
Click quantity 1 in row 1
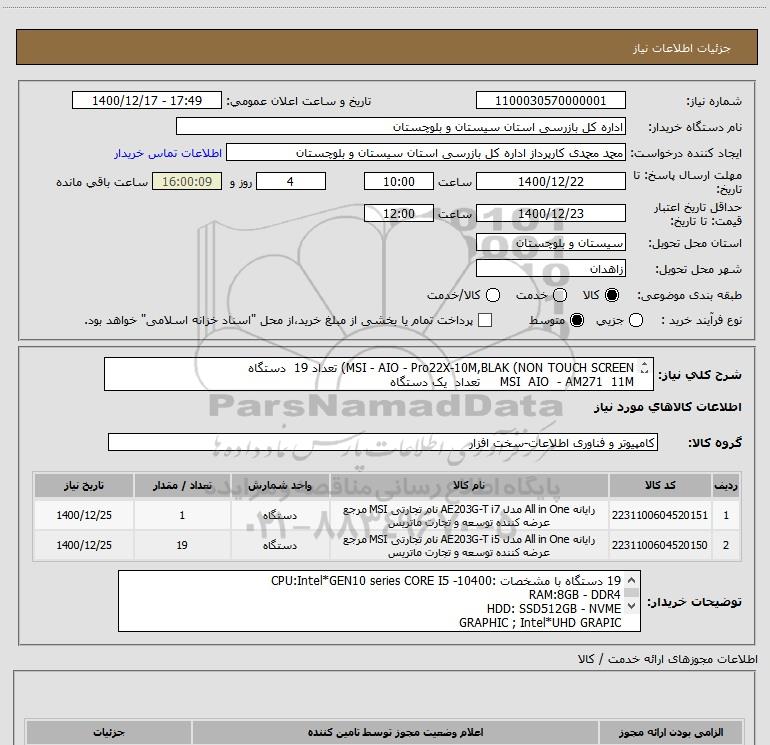pyautogui.click(x=182, y=515)
